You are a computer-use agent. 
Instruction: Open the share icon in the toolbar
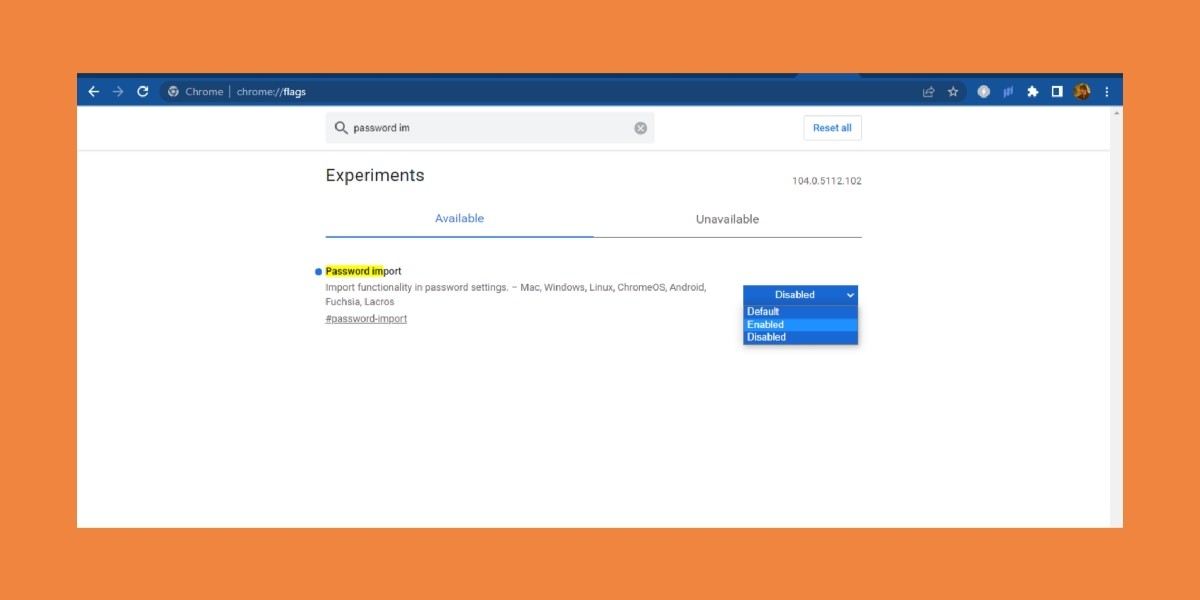click(929, 91)
